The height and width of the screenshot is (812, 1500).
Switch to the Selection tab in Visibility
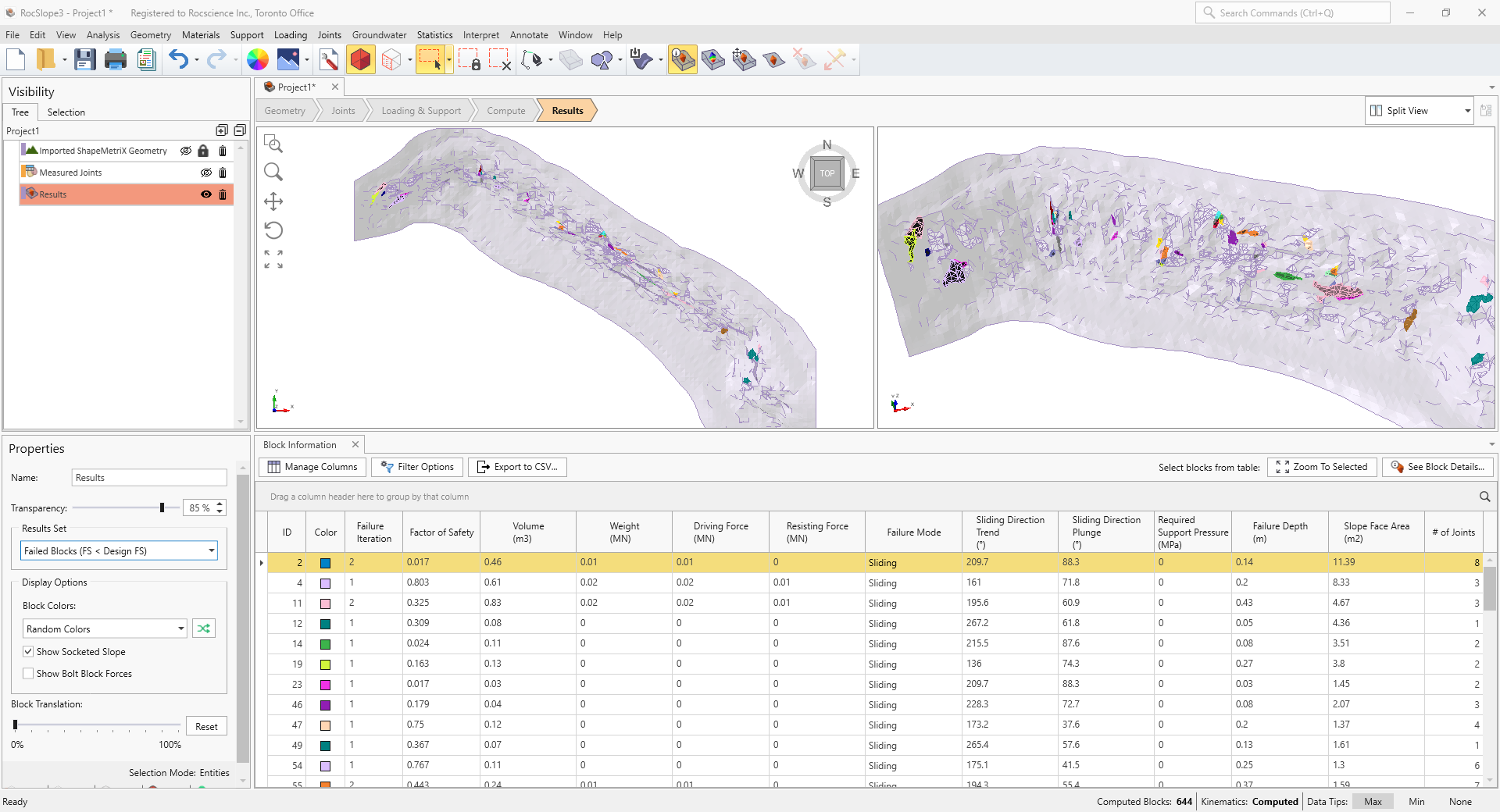pos(66,112)
